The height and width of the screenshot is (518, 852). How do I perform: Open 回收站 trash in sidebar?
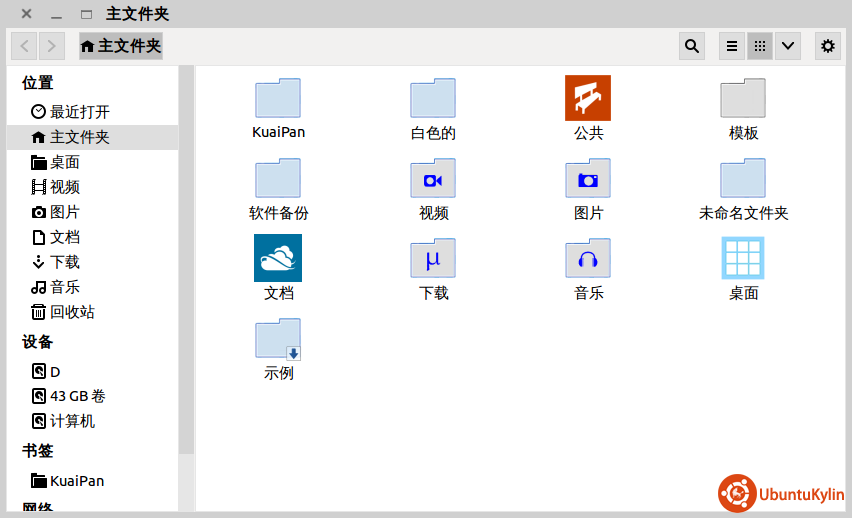(72, 312)
